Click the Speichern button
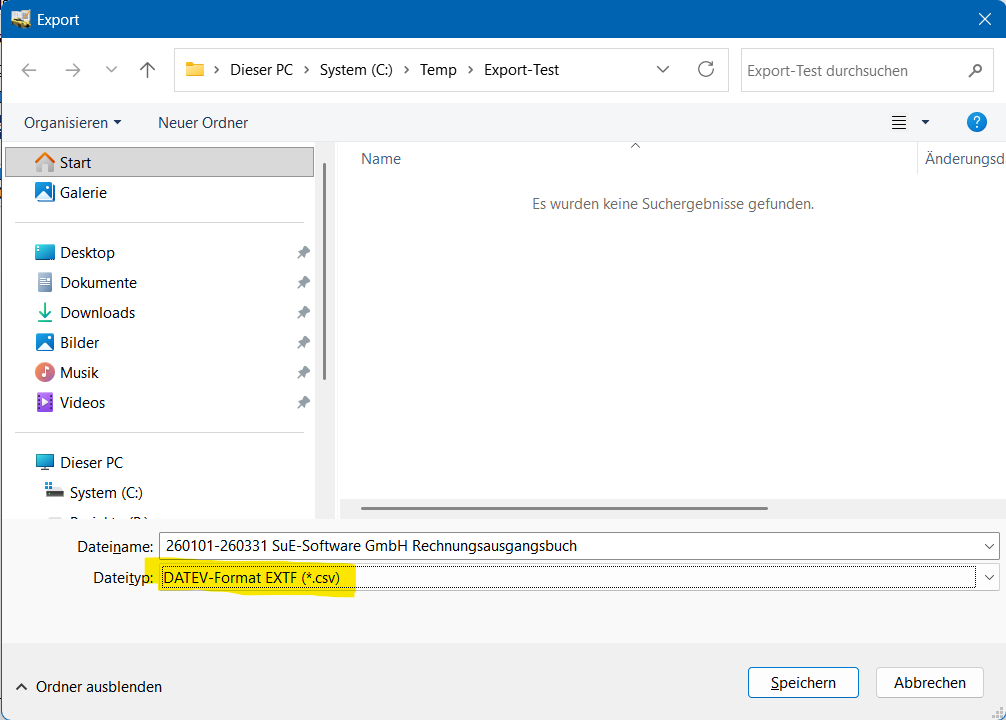Screen dimensions: 1006x720 [x=803, y=683]
